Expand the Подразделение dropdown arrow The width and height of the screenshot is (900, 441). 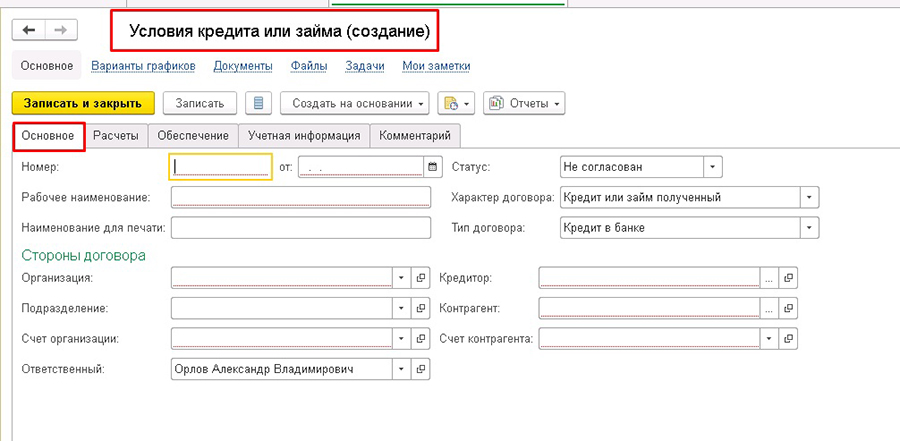(402, 308)
